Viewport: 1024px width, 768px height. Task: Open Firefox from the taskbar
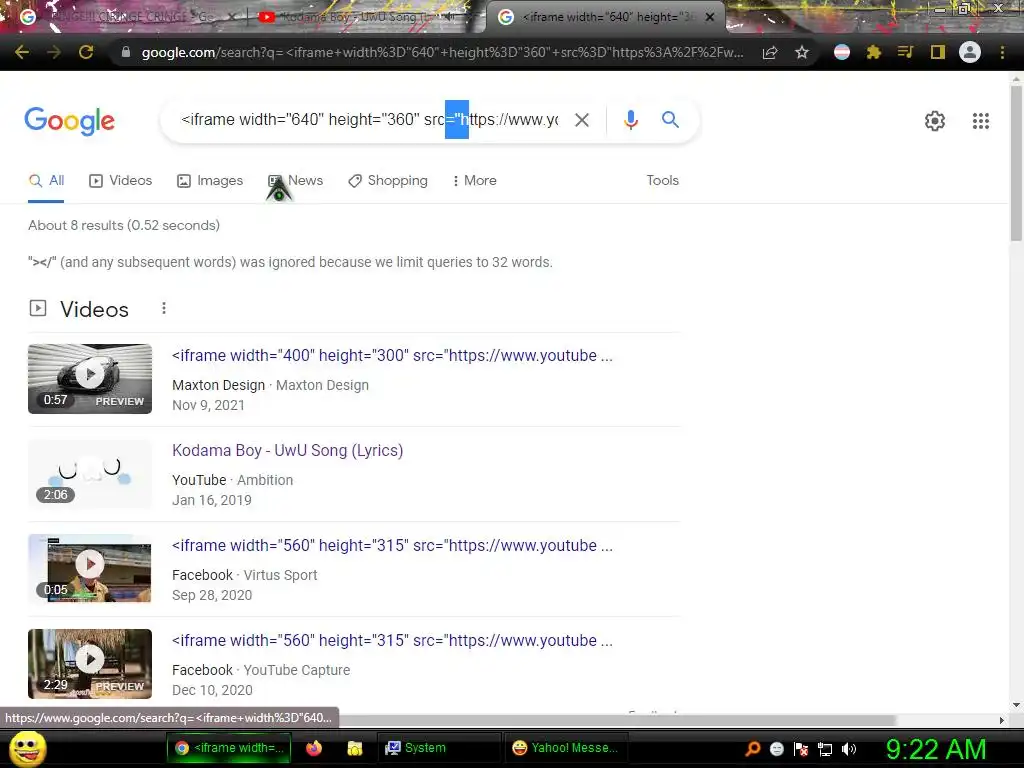coord(314,748)
